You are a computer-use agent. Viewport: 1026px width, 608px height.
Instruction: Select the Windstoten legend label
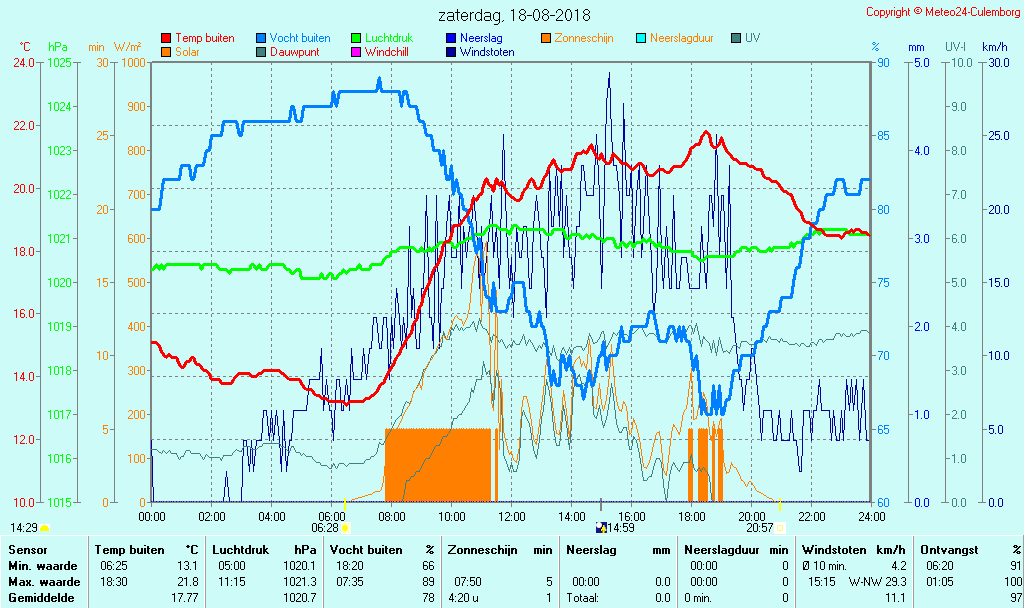point(487,52)
